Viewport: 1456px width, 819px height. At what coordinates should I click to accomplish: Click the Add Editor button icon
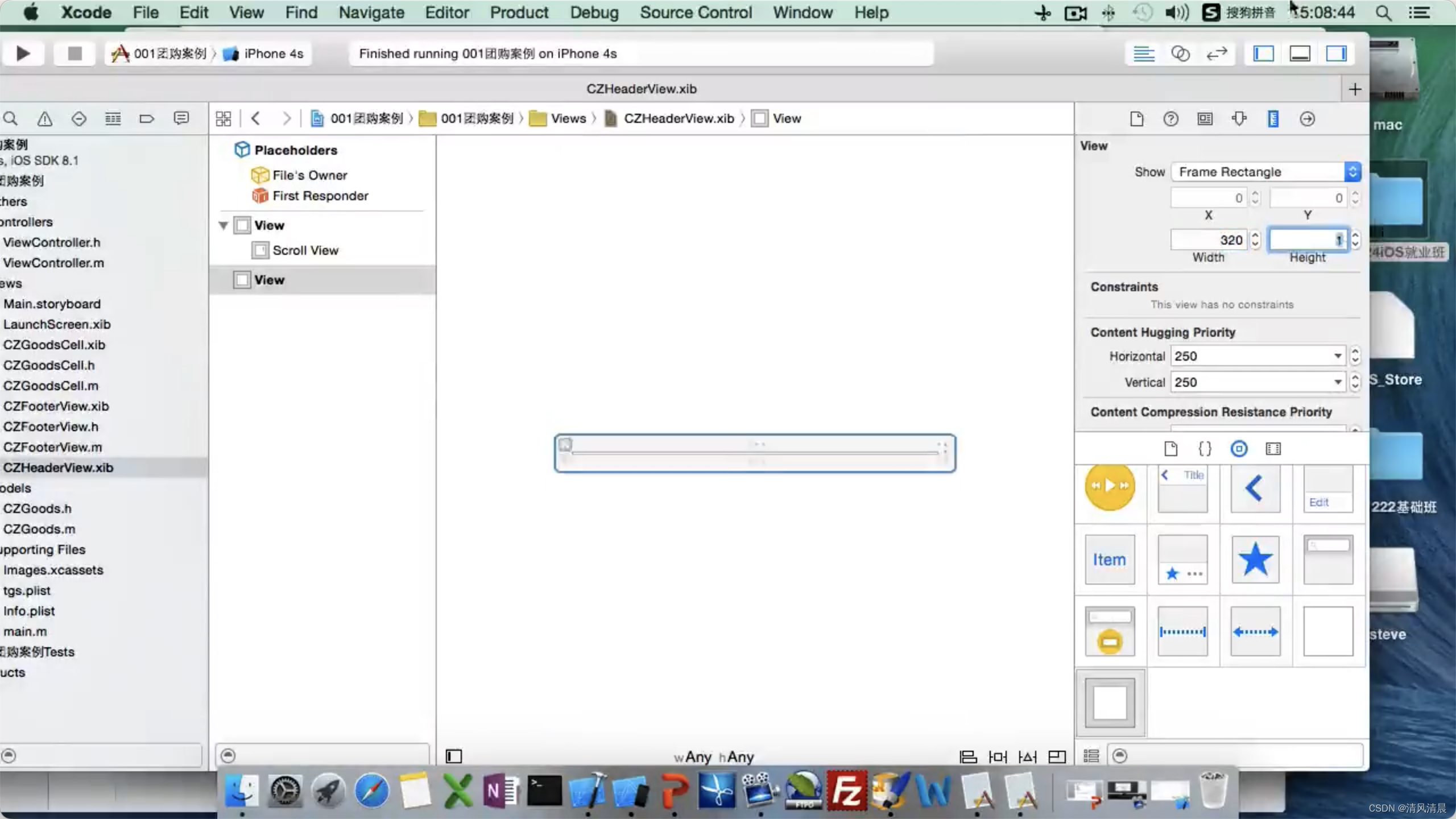1355,89
